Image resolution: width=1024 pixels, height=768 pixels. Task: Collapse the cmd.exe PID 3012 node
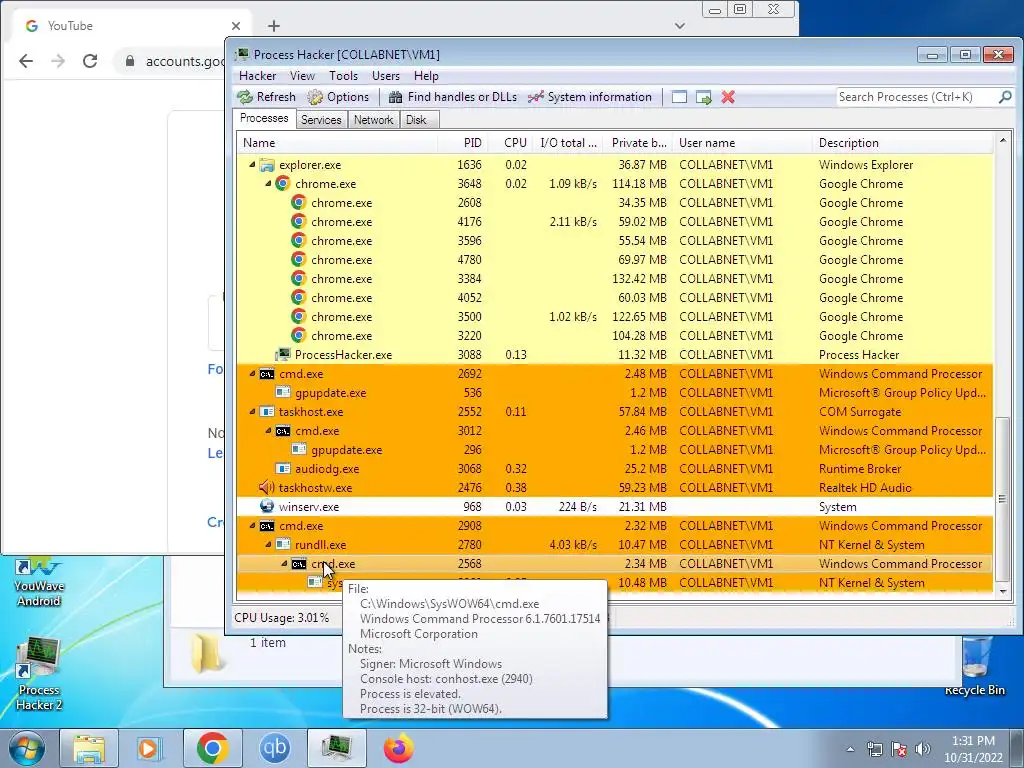268,430
